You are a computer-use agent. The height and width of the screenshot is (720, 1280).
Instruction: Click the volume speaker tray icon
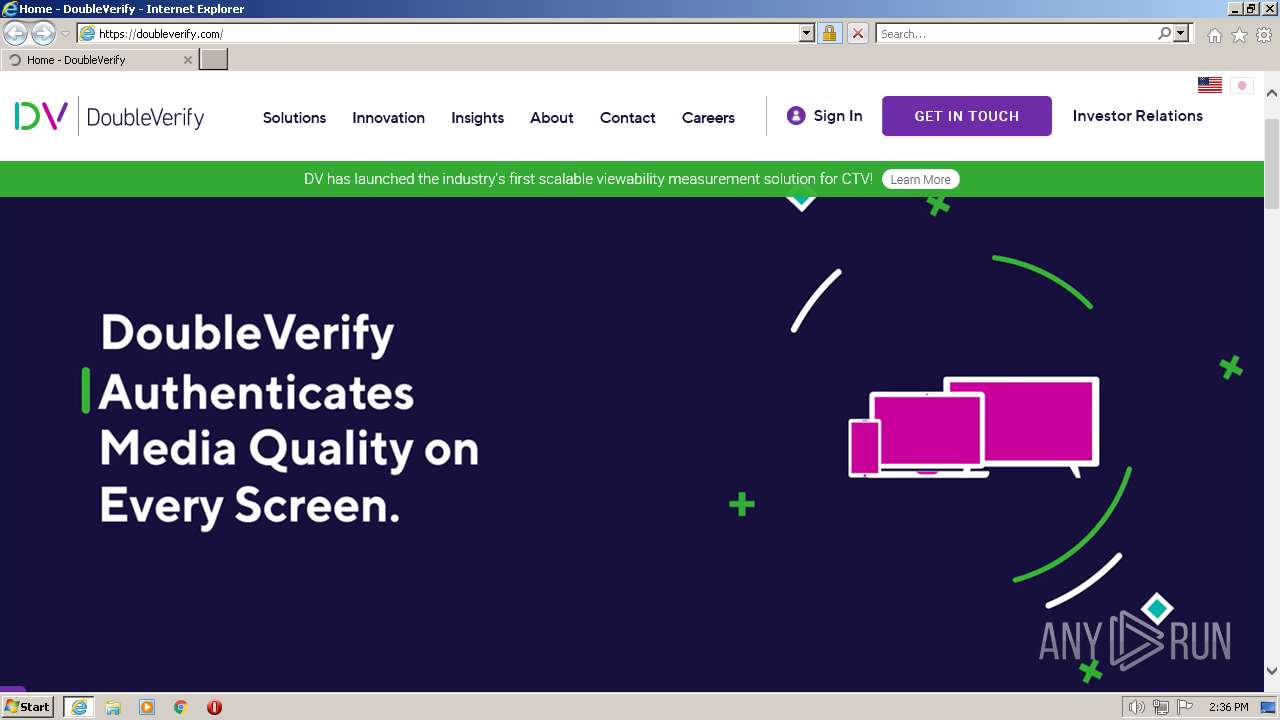(1137, 707)
